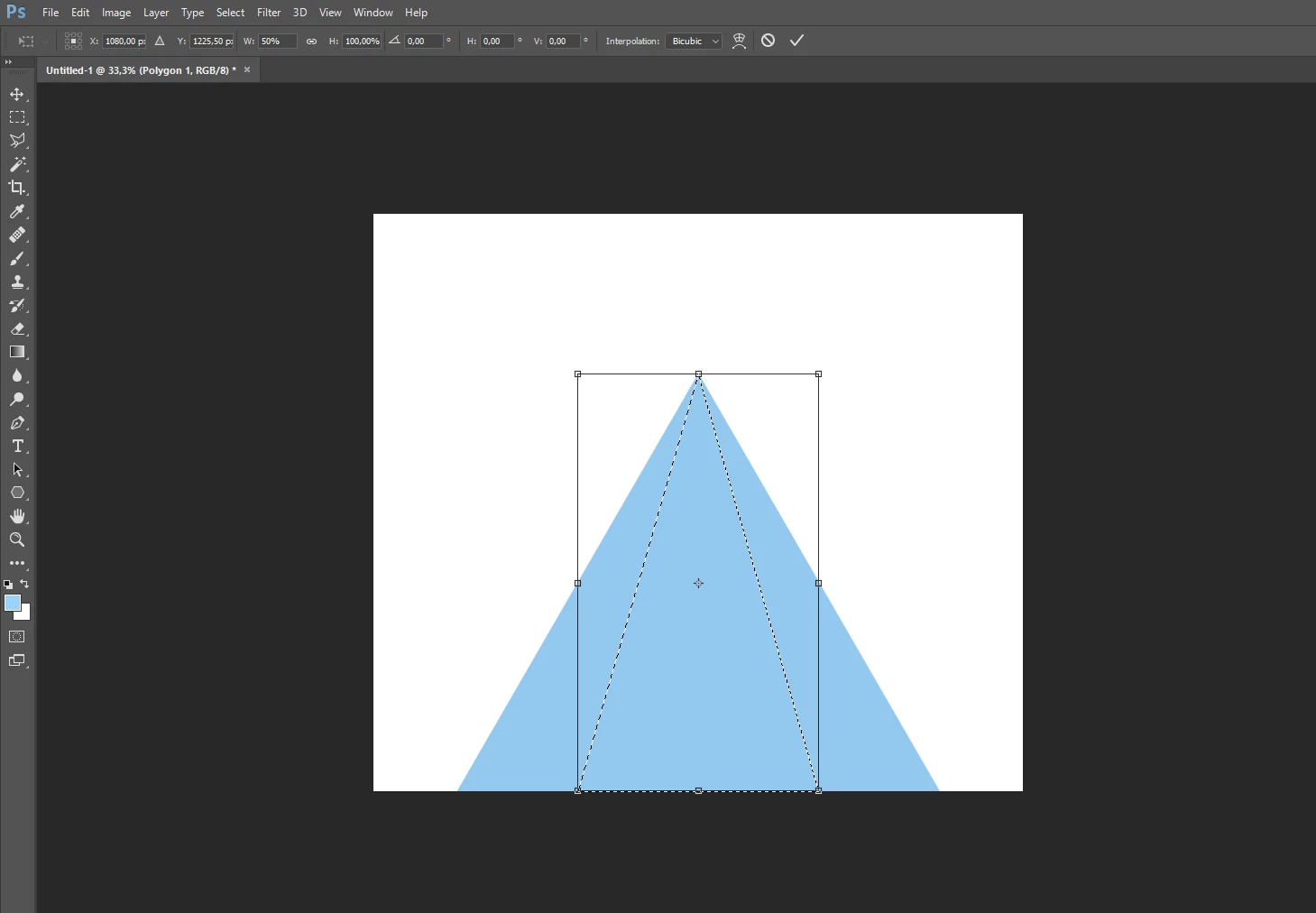Screen dimensions: 1316x913
Task: Select the Move tool
Action: [17, 94]
